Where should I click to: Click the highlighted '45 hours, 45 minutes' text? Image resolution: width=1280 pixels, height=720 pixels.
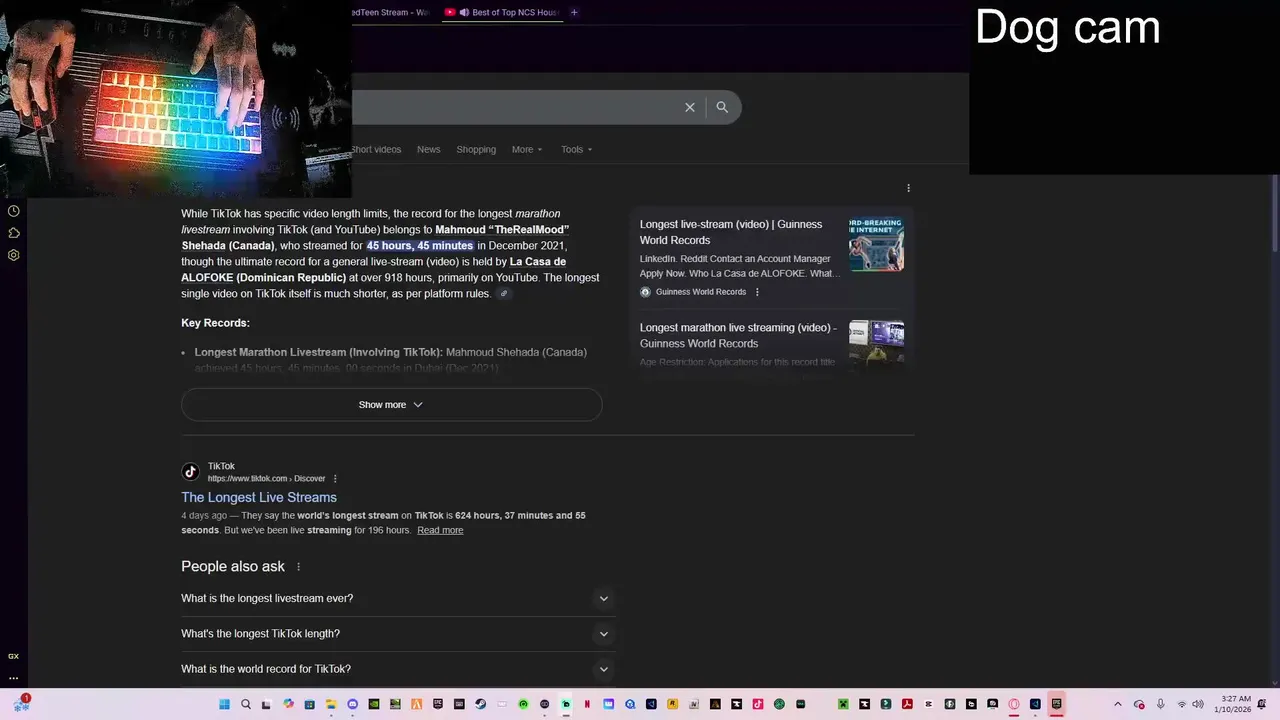(420, 246)
